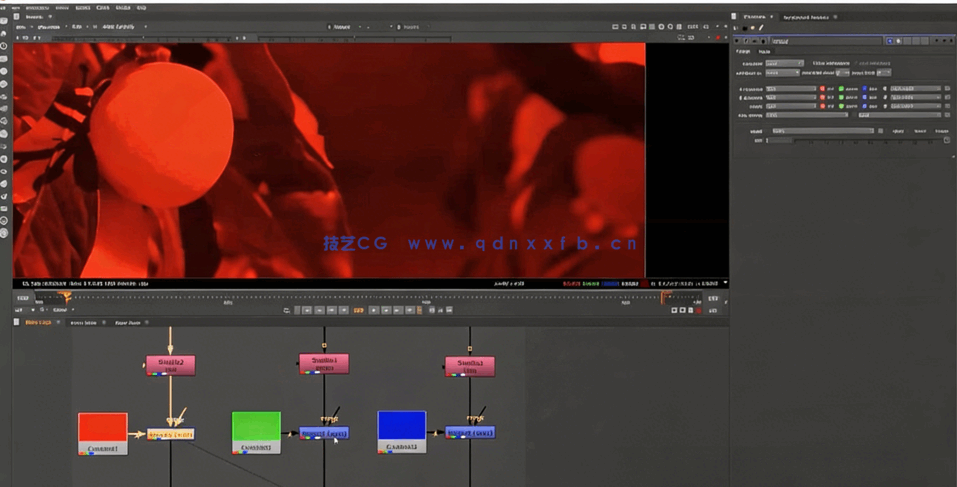Viewport: 957px width, 487px height.
Task: Open the Image nodes icon atop left toolbar
Action: [4, 21]
